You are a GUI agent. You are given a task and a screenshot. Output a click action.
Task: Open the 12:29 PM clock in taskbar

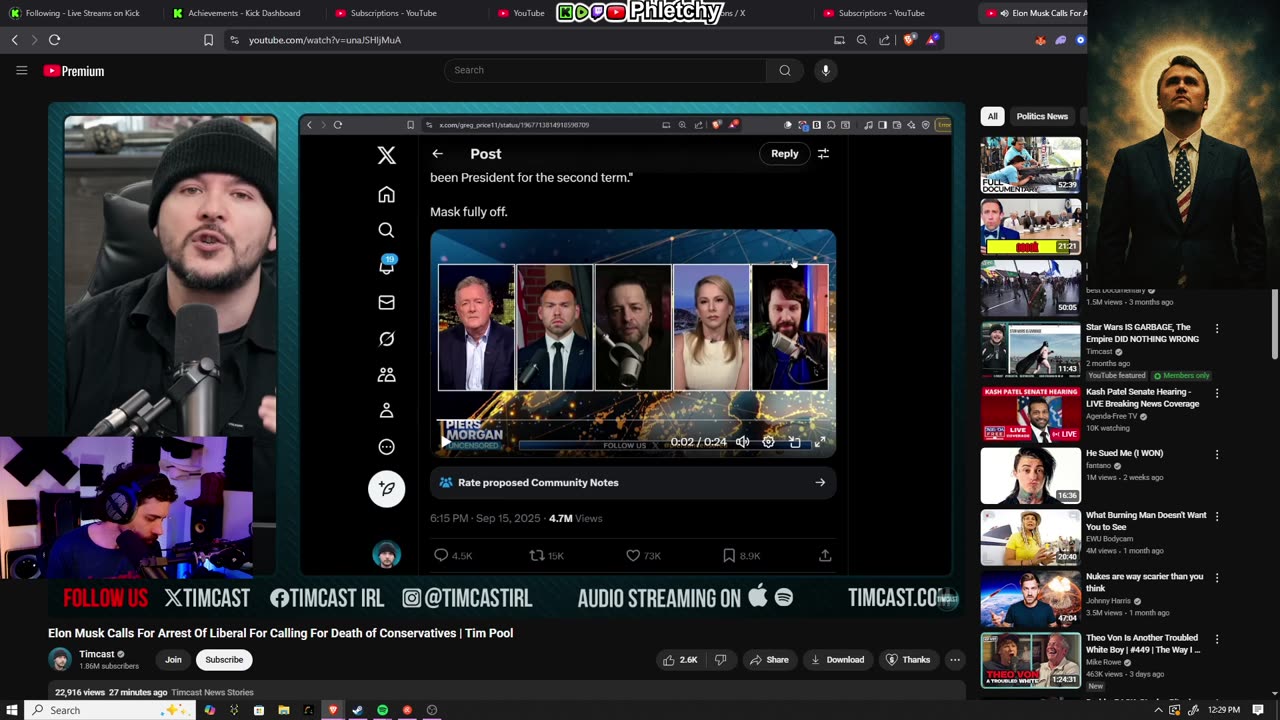[x=1224, y=710]
